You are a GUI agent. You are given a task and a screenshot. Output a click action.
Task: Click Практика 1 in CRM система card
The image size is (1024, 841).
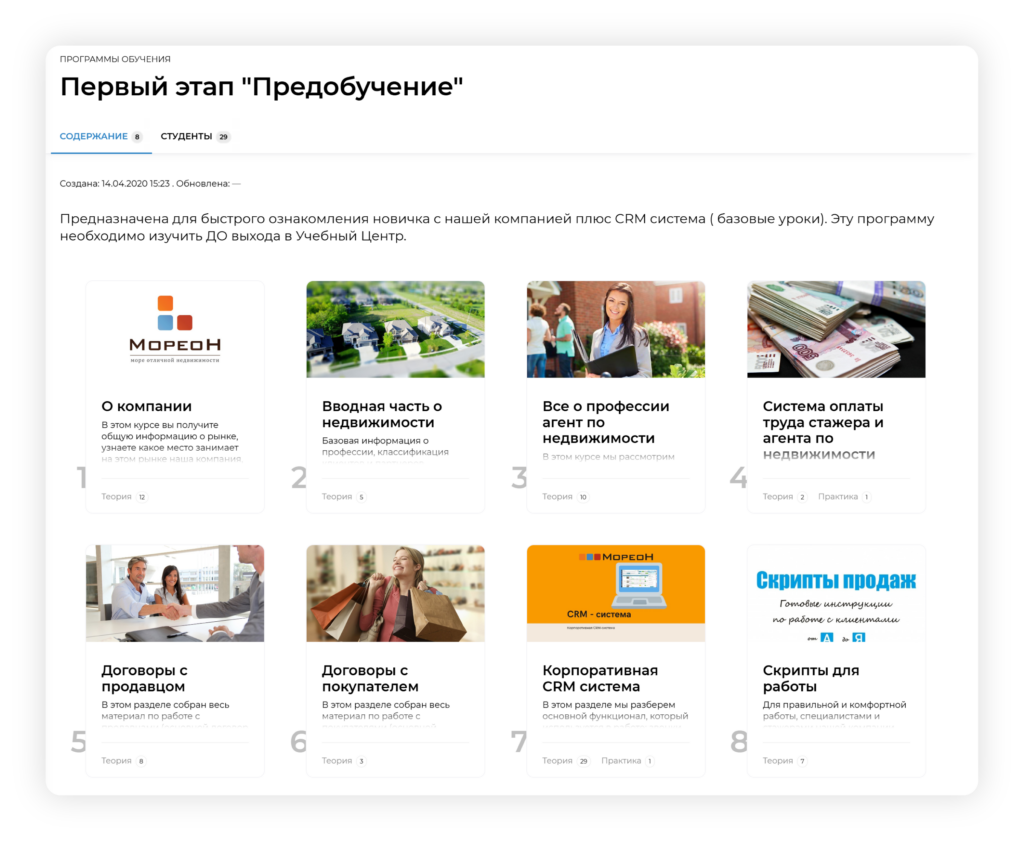tap(628, 761)
